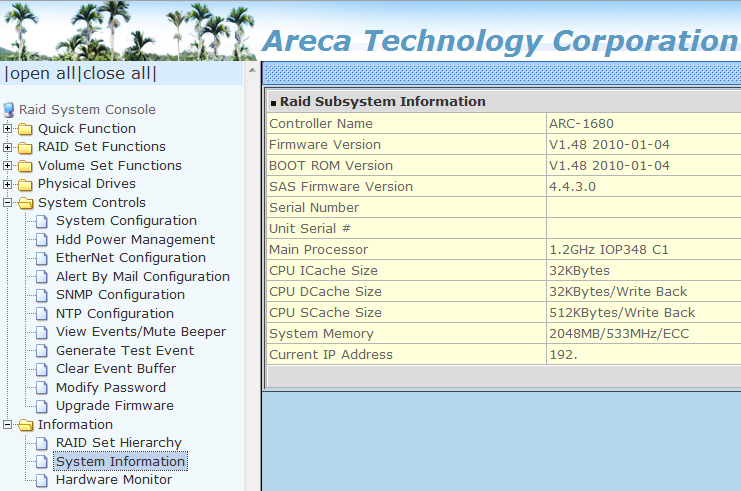This screenshot has height=491, width=741.
Task: Click the Physical Drives folder icon
Action: coord(26,184)
